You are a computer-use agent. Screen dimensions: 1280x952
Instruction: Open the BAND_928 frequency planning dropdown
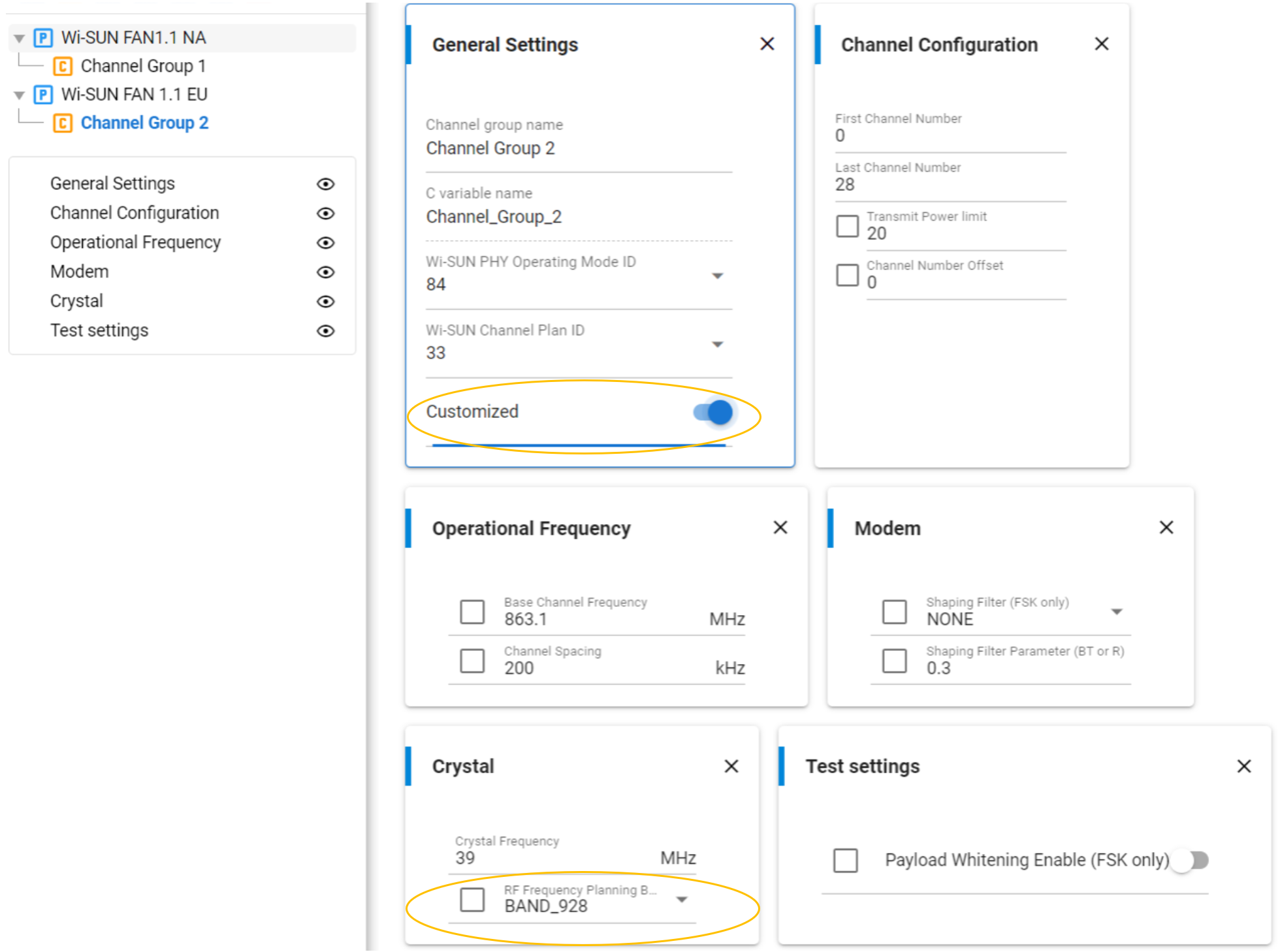tap(682, 900)
